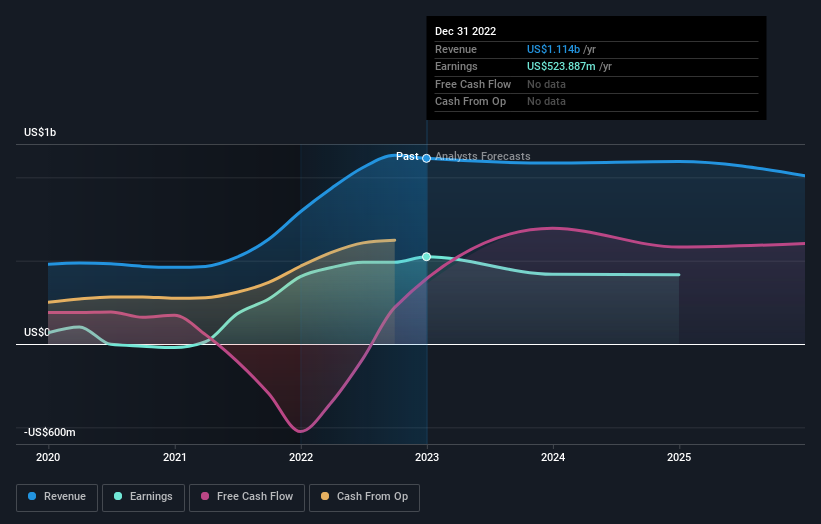The image size is (821, 524).
Task: Click the 2022 x-axis label
Action: click(x=301, y=458)
